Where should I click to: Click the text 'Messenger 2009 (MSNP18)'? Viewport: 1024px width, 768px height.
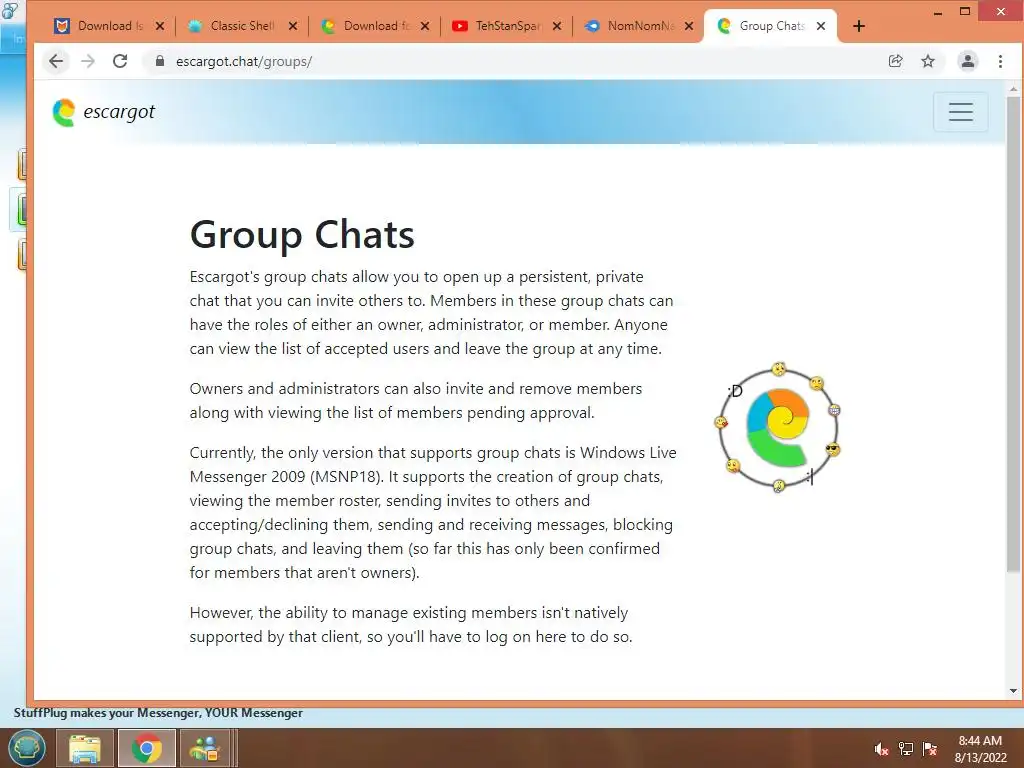(286, 477)
